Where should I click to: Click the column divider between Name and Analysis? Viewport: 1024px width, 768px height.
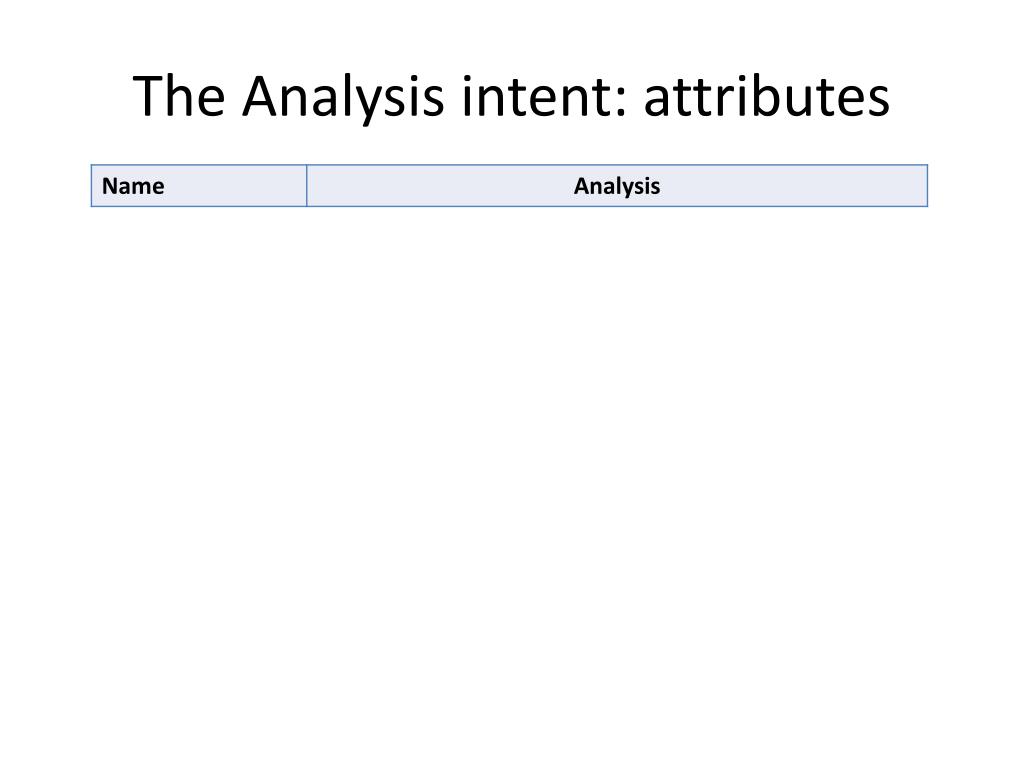tap(306, 186)
